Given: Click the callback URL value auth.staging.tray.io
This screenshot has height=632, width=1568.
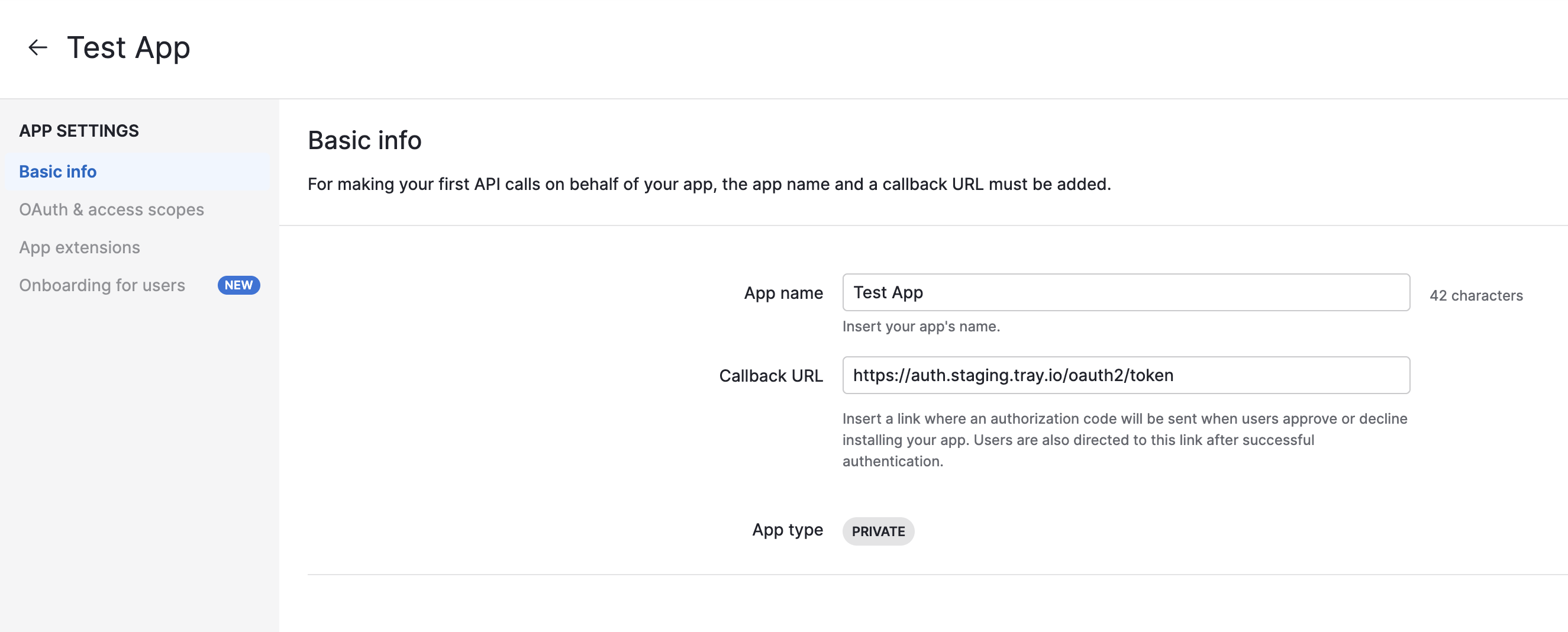Looking at the screenshot, I should (x=1013, y=375).
